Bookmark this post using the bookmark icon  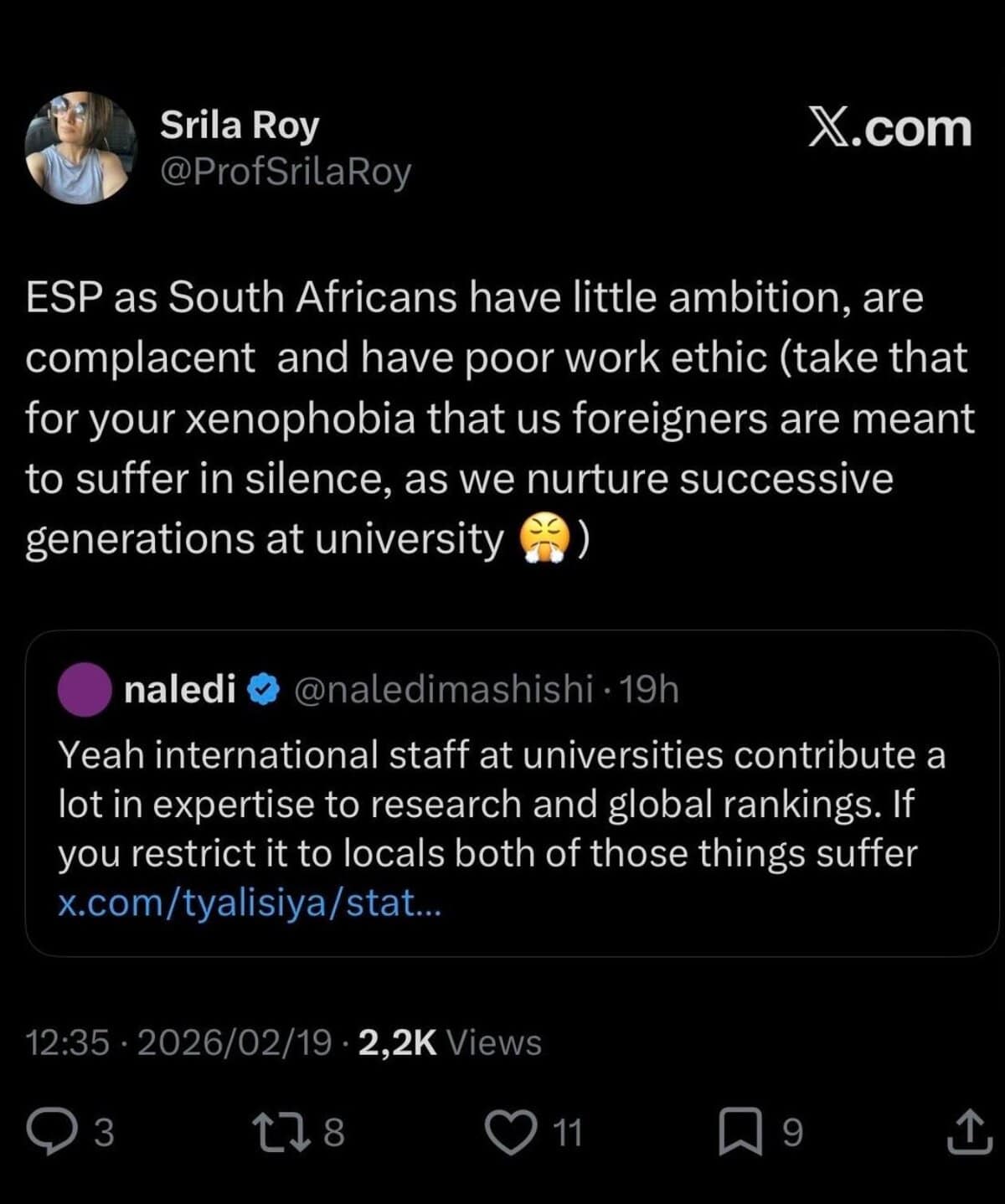pyautogui.click(x=741, y=1132)
